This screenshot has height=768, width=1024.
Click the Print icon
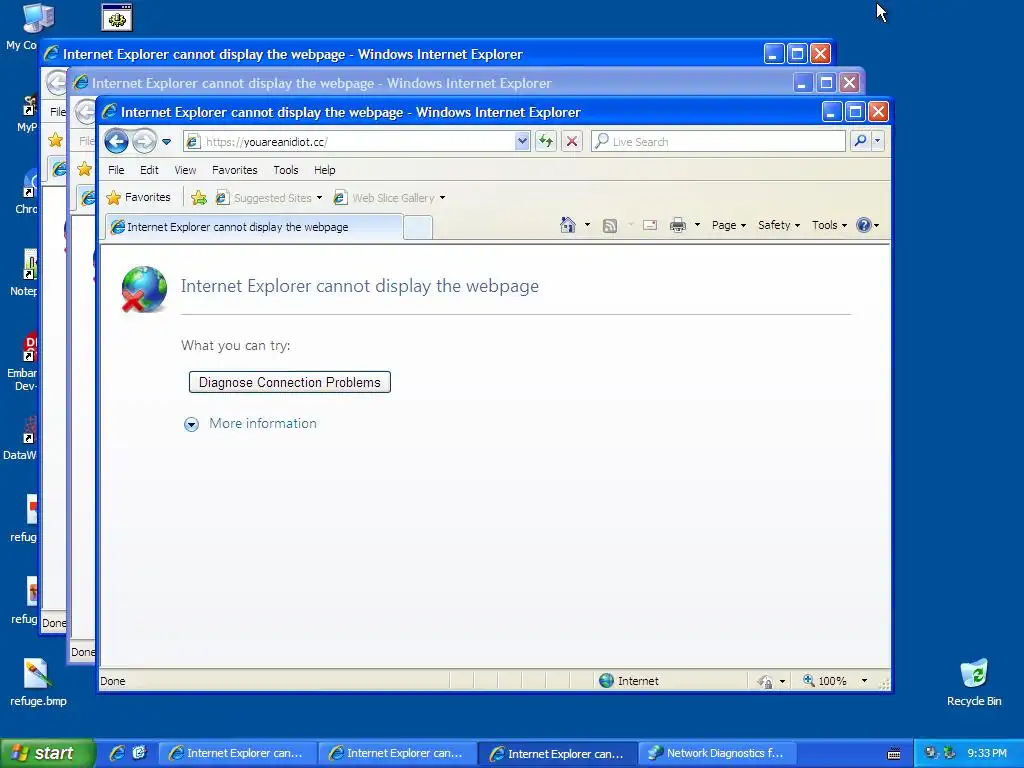pyautogui.click(x=678, y=225)
